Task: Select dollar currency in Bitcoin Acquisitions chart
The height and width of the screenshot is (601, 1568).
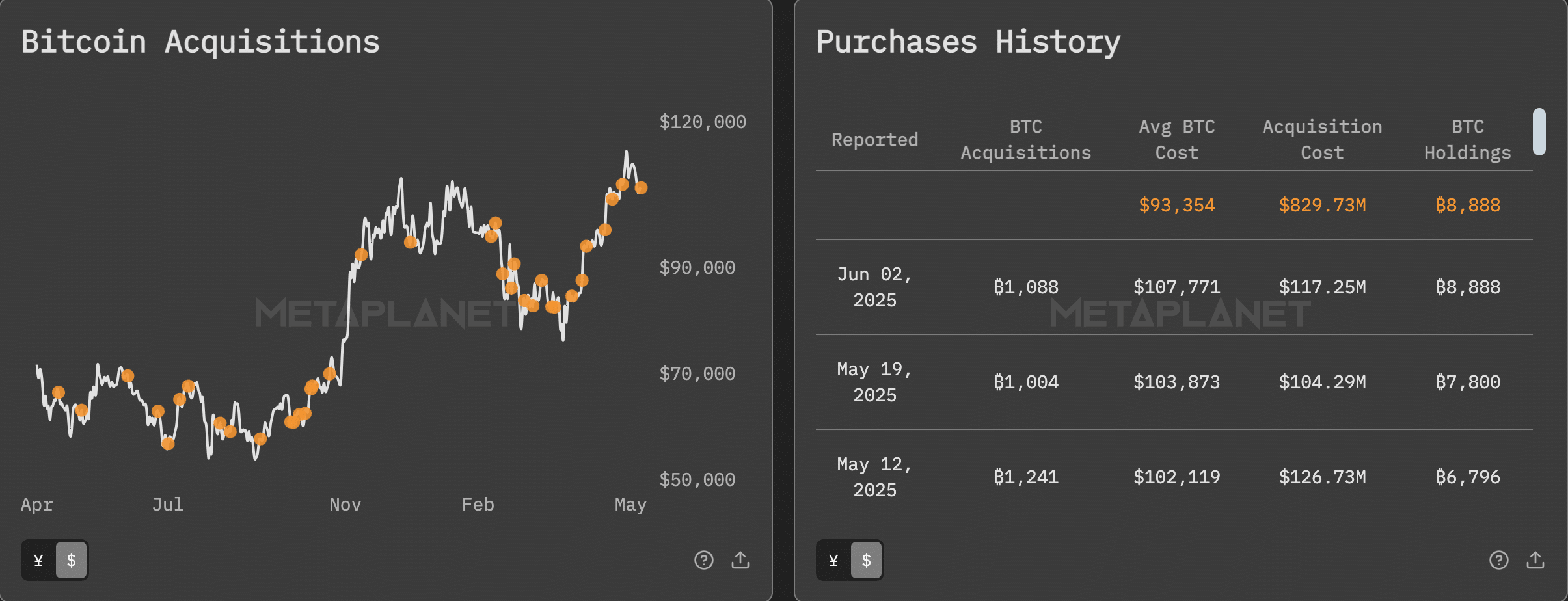Action: [x=72, y=560]
